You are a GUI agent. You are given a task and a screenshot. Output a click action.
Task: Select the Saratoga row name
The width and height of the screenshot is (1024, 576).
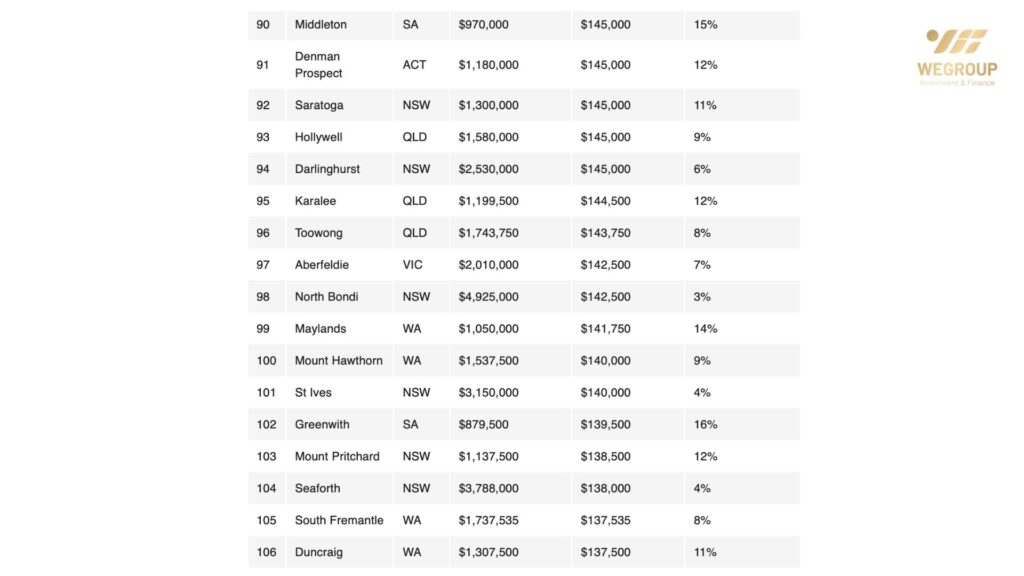pyautogui.click(x=320, y=105)
